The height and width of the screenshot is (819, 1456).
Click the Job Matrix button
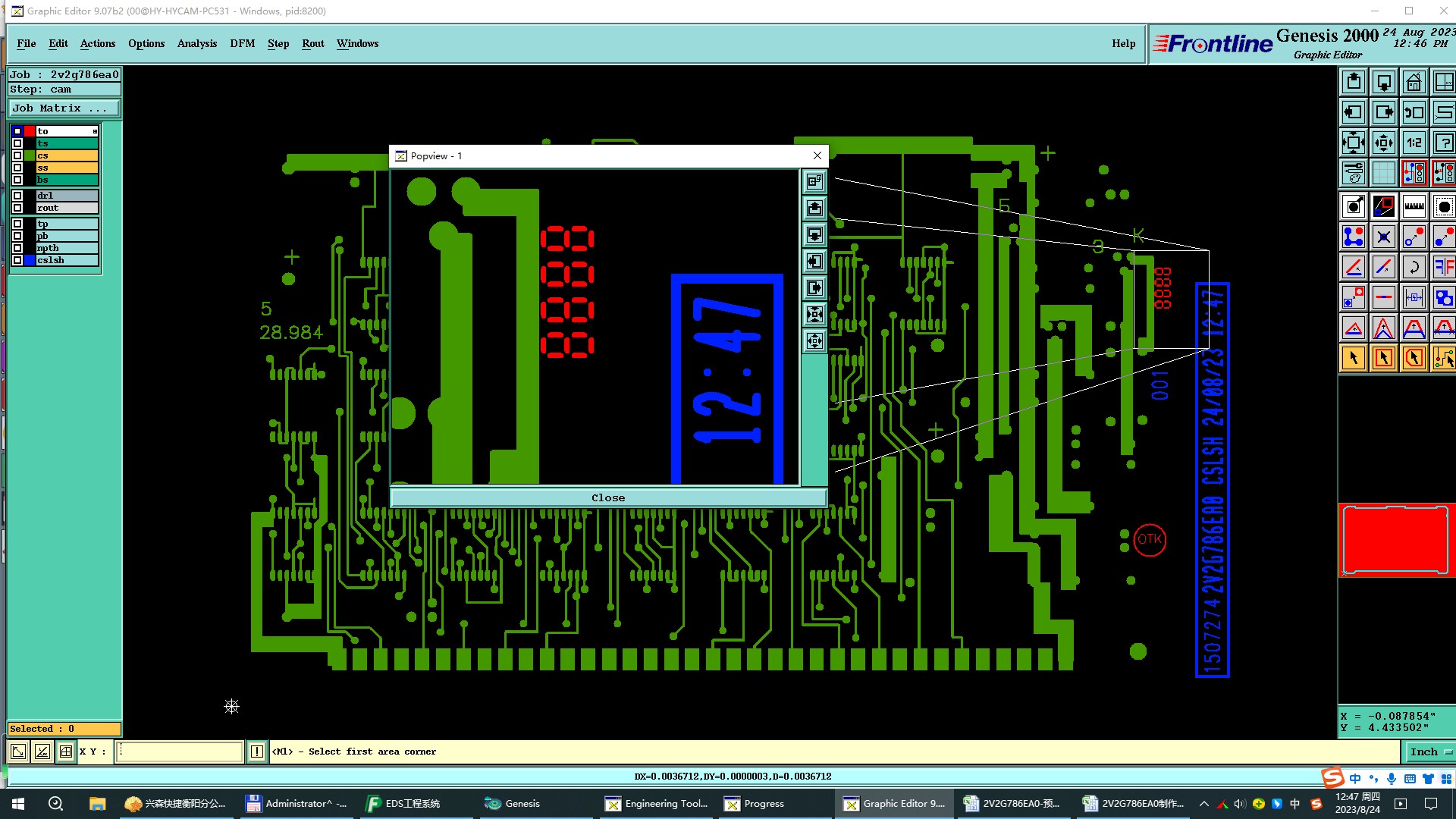64,108
